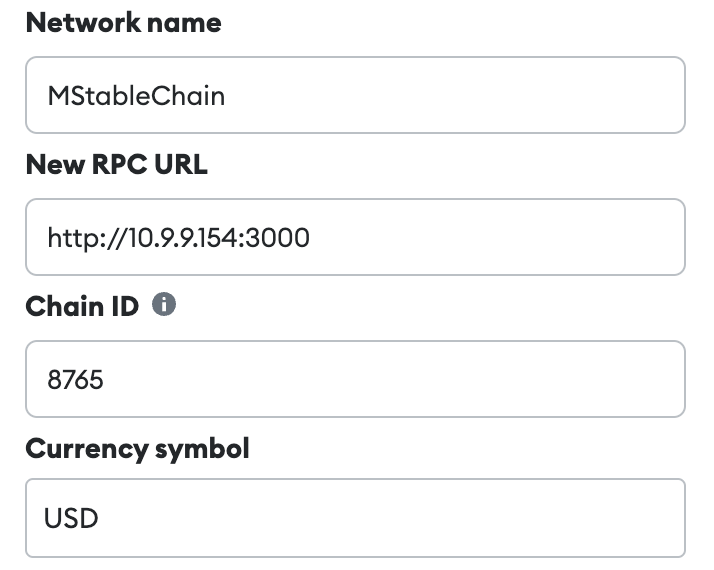Click the USD text entry
The height and width of the screenshot is (570, 714).
(x=71, y=519)
